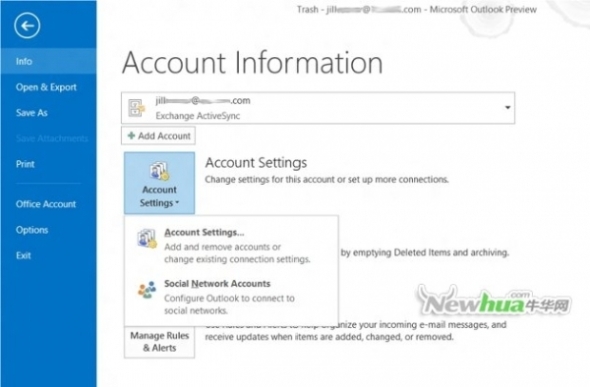Viewport: 590px width, 387px height.
Task: Click Manage Rules & Alerts button
Action: (160, 341)
